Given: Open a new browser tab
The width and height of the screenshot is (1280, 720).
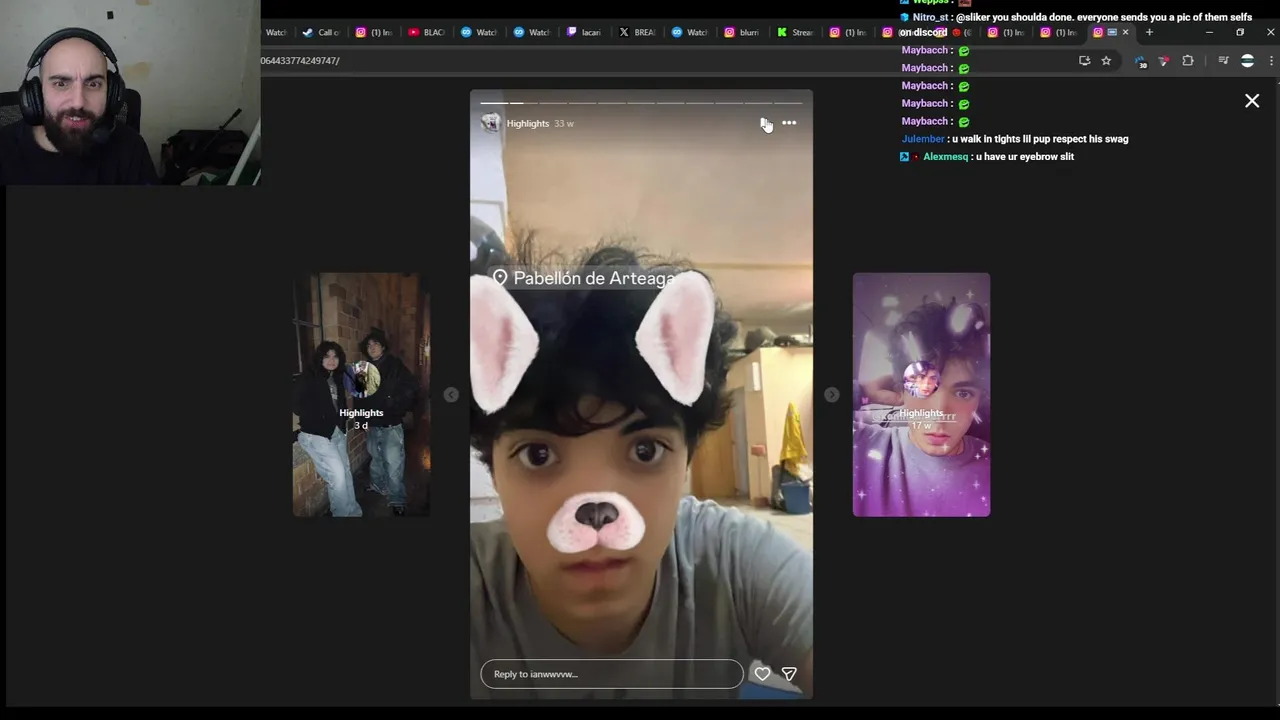Looking at the screenshot, I should (x=1149, y=32).
